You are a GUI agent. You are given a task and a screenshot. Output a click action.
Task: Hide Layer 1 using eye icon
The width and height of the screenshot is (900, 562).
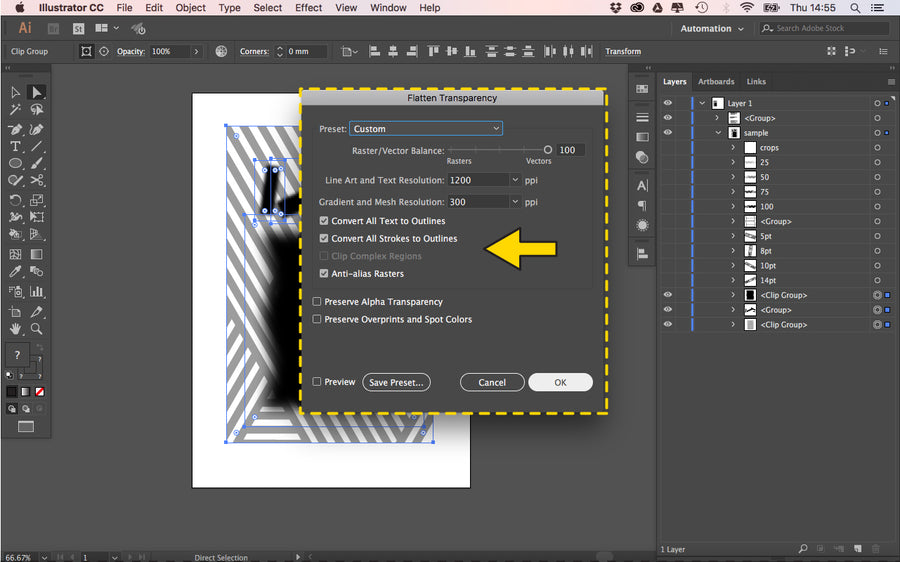668,103
